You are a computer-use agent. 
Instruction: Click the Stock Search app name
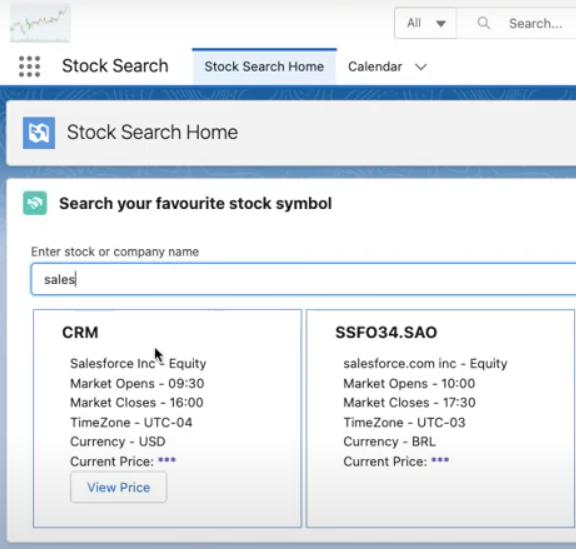click(x=115, y=66)
